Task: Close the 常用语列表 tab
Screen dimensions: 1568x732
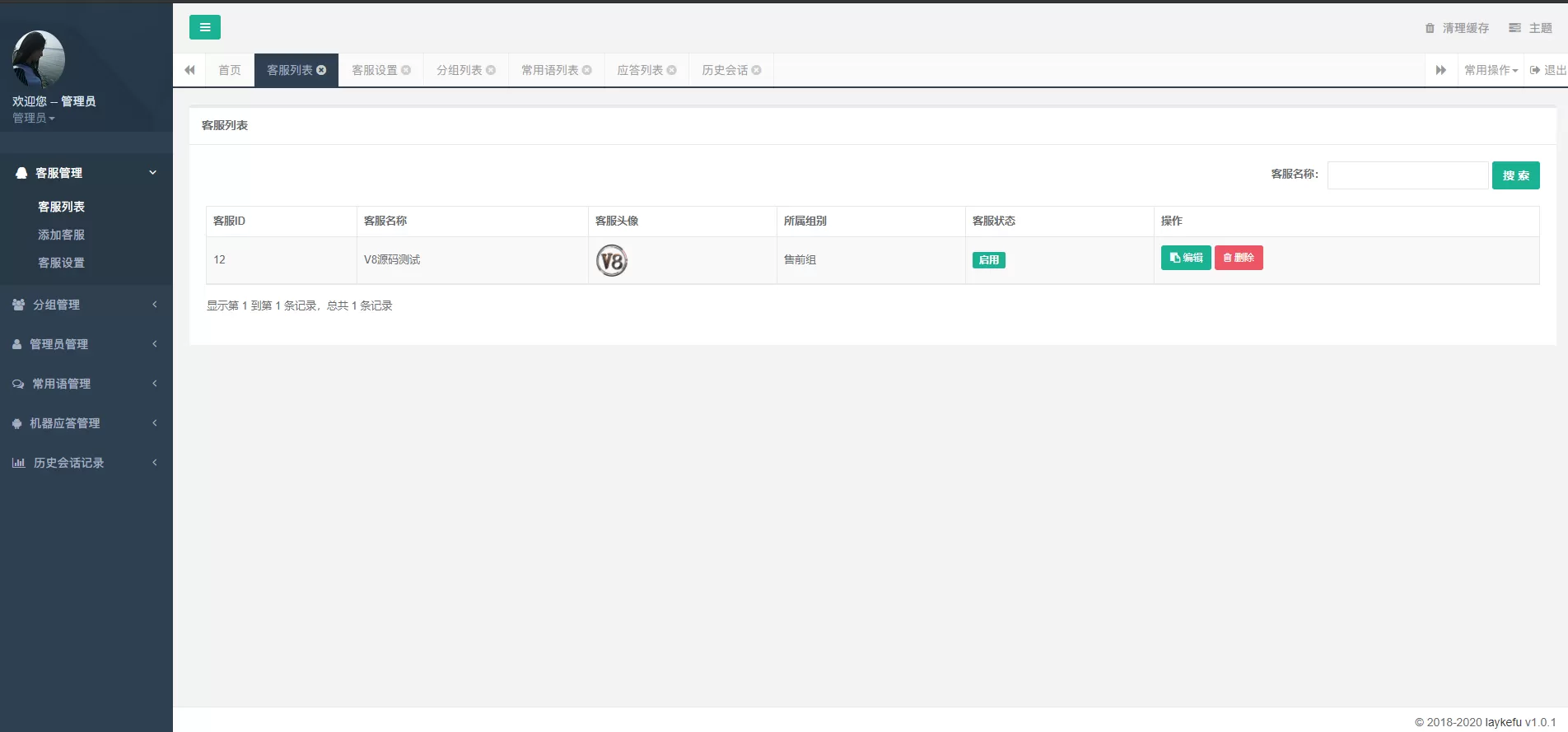Action: [x=587, y=70]
